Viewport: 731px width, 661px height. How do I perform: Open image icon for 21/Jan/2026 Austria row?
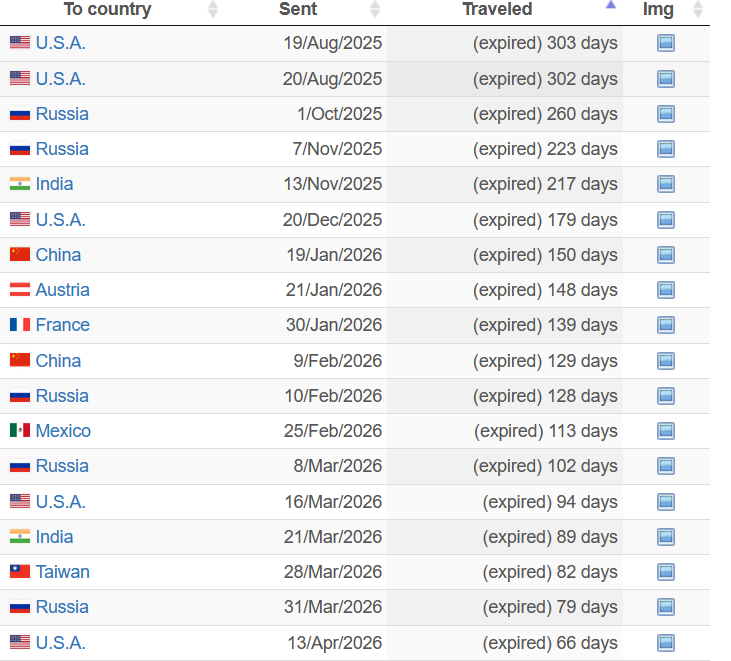pyautogui.click(x=665, y=290)
